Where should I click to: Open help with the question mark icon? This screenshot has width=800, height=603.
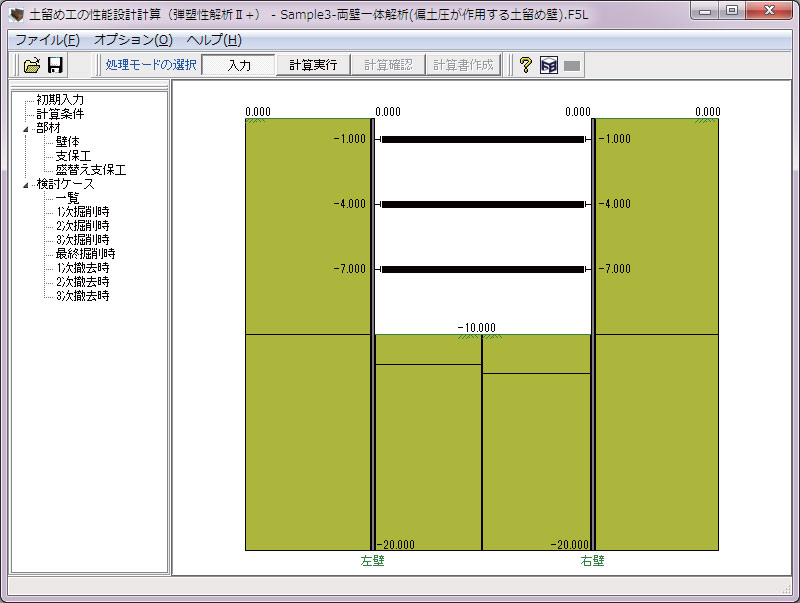526,65
